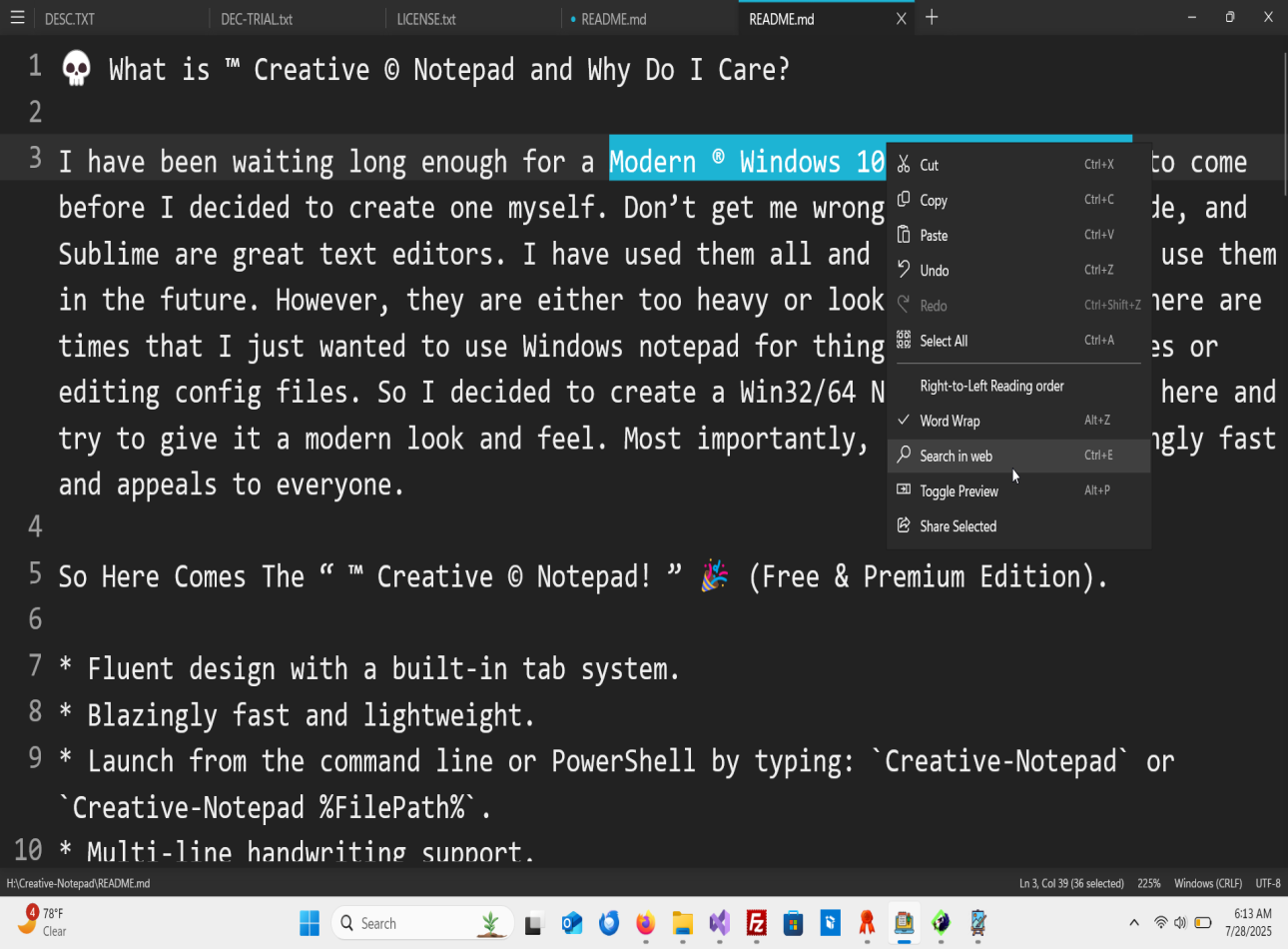Open the red ribbon app in the taskbar
The height and width of the screenshot is (949, 1288).
click(x=867, y=923)
